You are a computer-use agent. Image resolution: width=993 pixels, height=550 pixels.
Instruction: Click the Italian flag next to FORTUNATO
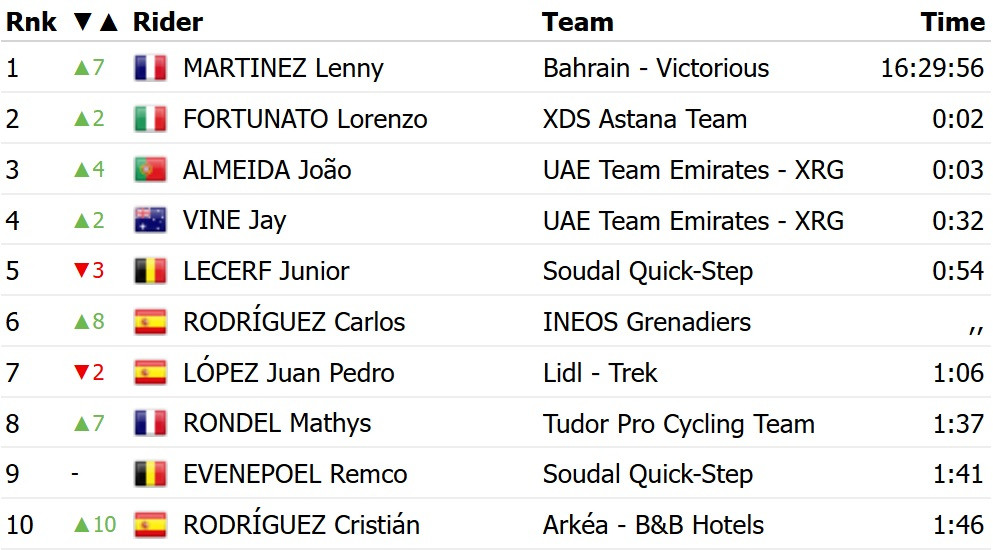[x=150, y=119]
